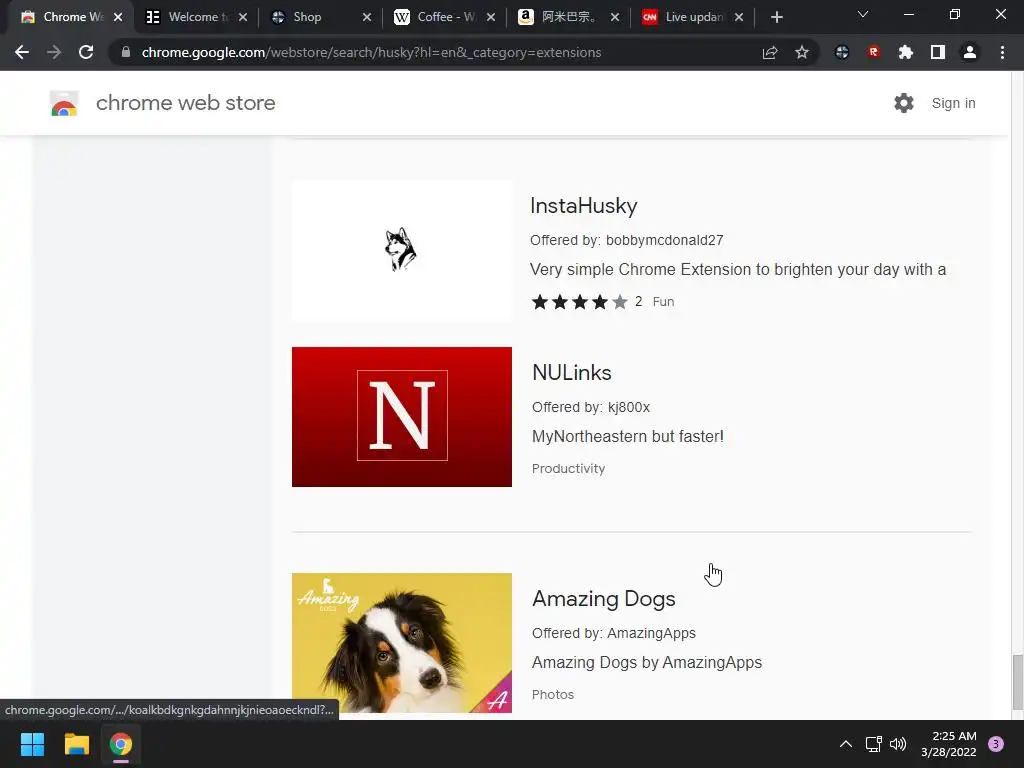This screenshot has height=768, width=1024.
Task: Close the Amazon tab
Action: coord(615,17)
